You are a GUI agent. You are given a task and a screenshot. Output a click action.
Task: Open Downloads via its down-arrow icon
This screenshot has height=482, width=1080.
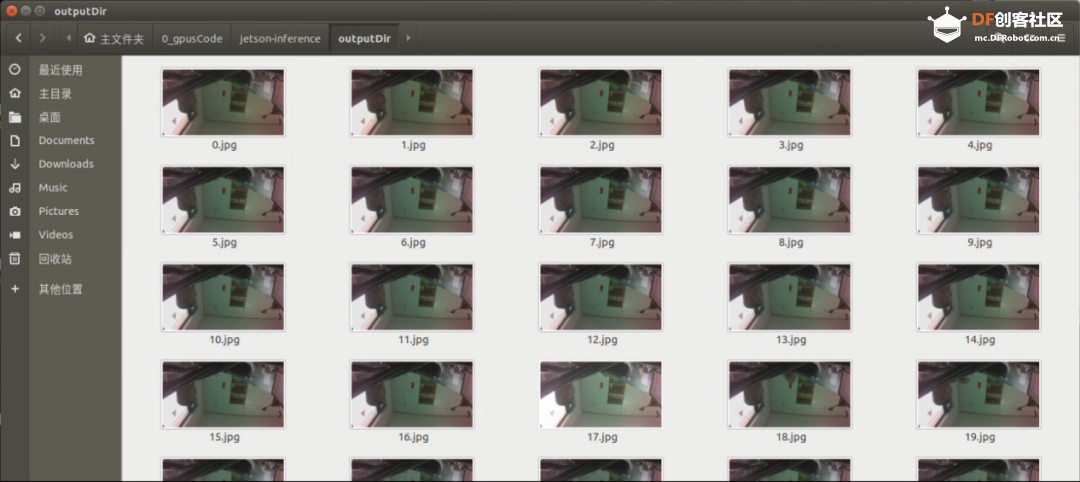click(15, 164)
